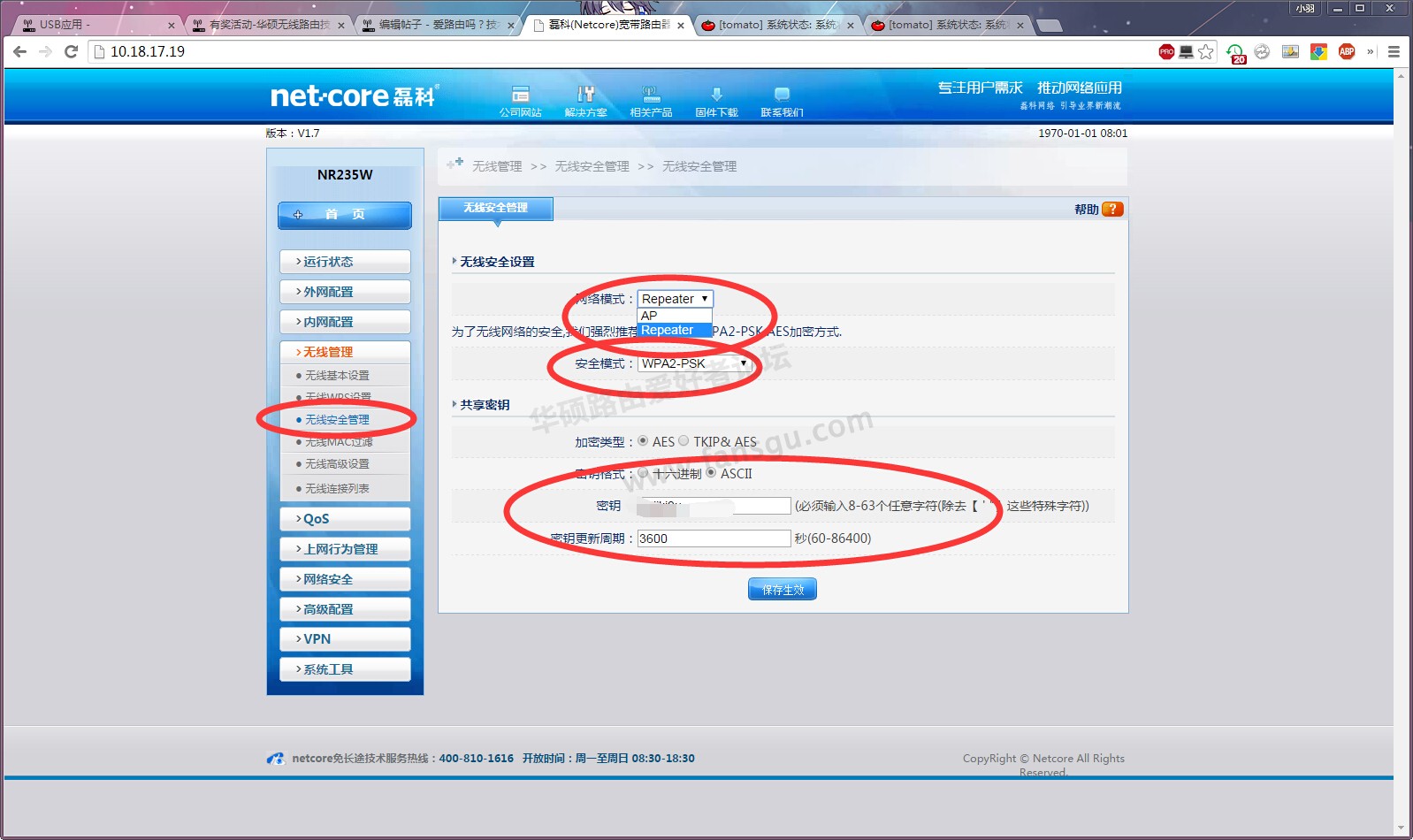Close the 编辑帖子 browser tab
The width and height of the screenshot is (1413, 840).
click(x=511, y=26)
